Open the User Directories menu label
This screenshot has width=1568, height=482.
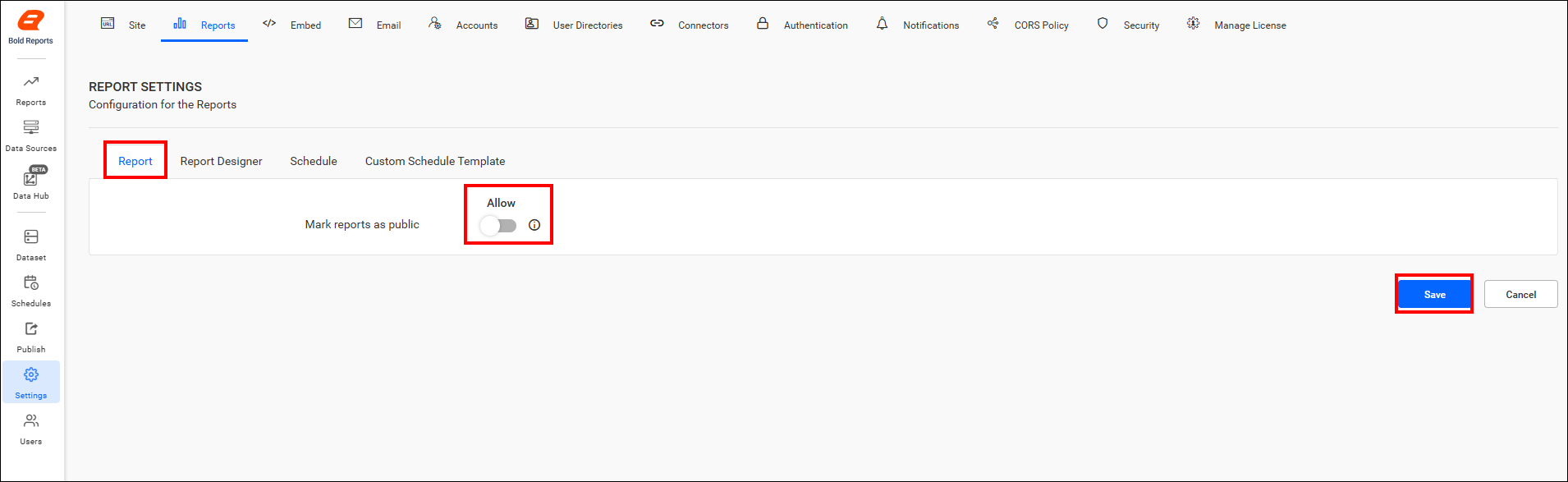pos(588,25)
